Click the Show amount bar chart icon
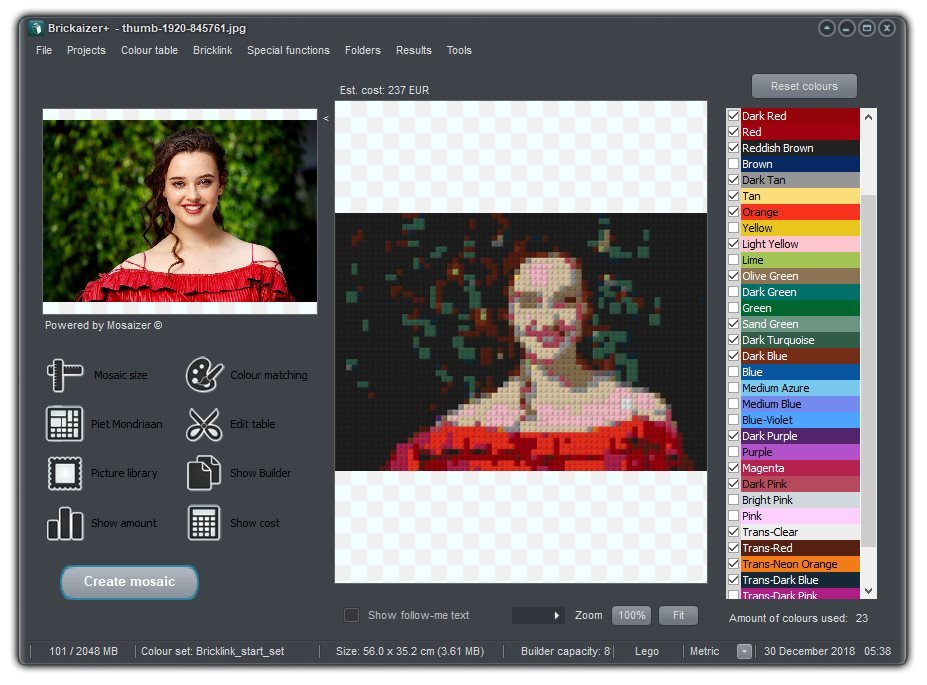 (x=65, y=523)
